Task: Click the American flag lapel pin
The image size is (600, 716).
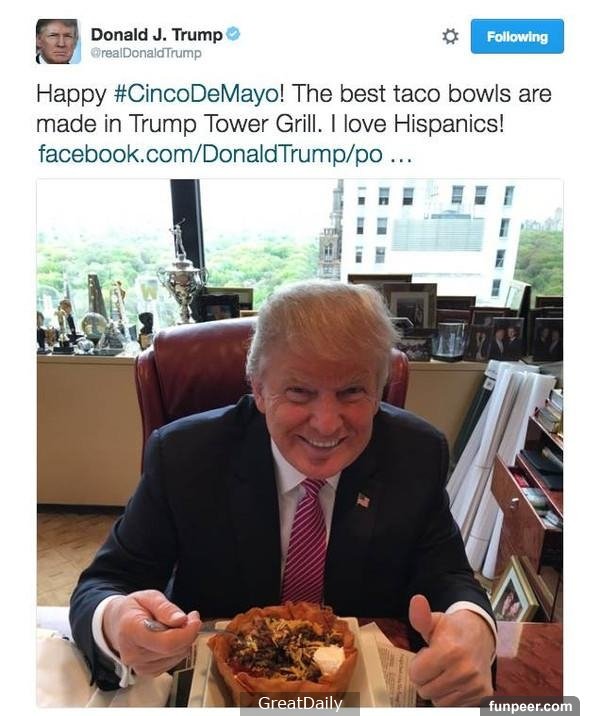Action: tap(363, 500)
